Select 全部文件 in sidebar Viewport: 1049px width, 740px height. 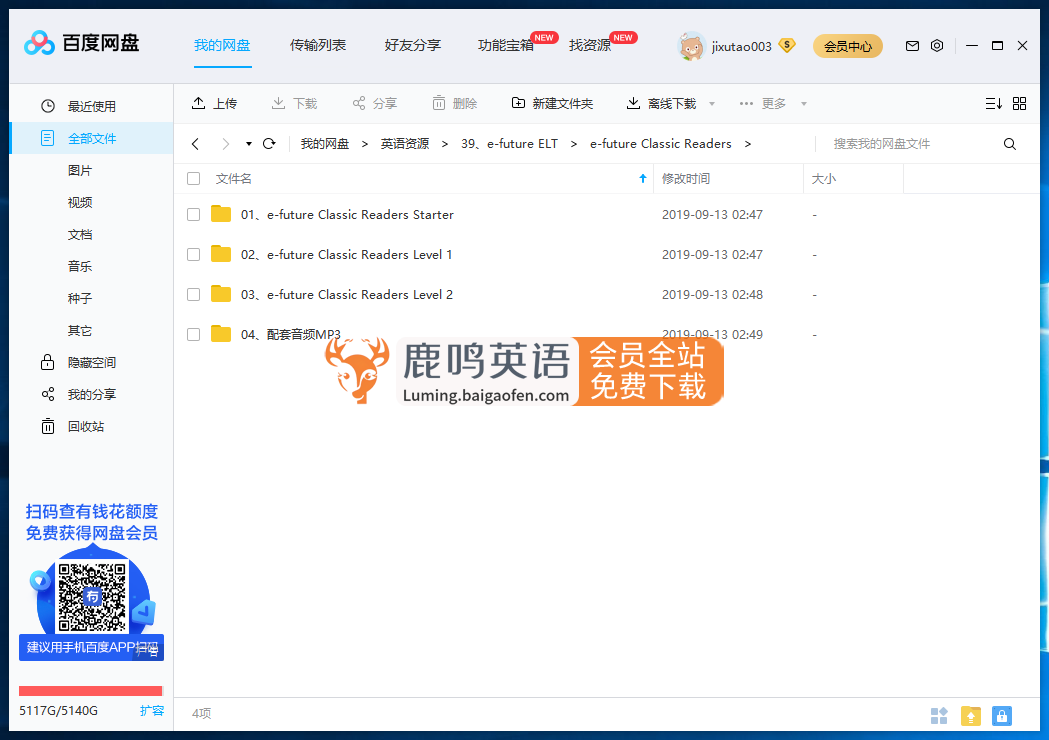pos(92,138)
